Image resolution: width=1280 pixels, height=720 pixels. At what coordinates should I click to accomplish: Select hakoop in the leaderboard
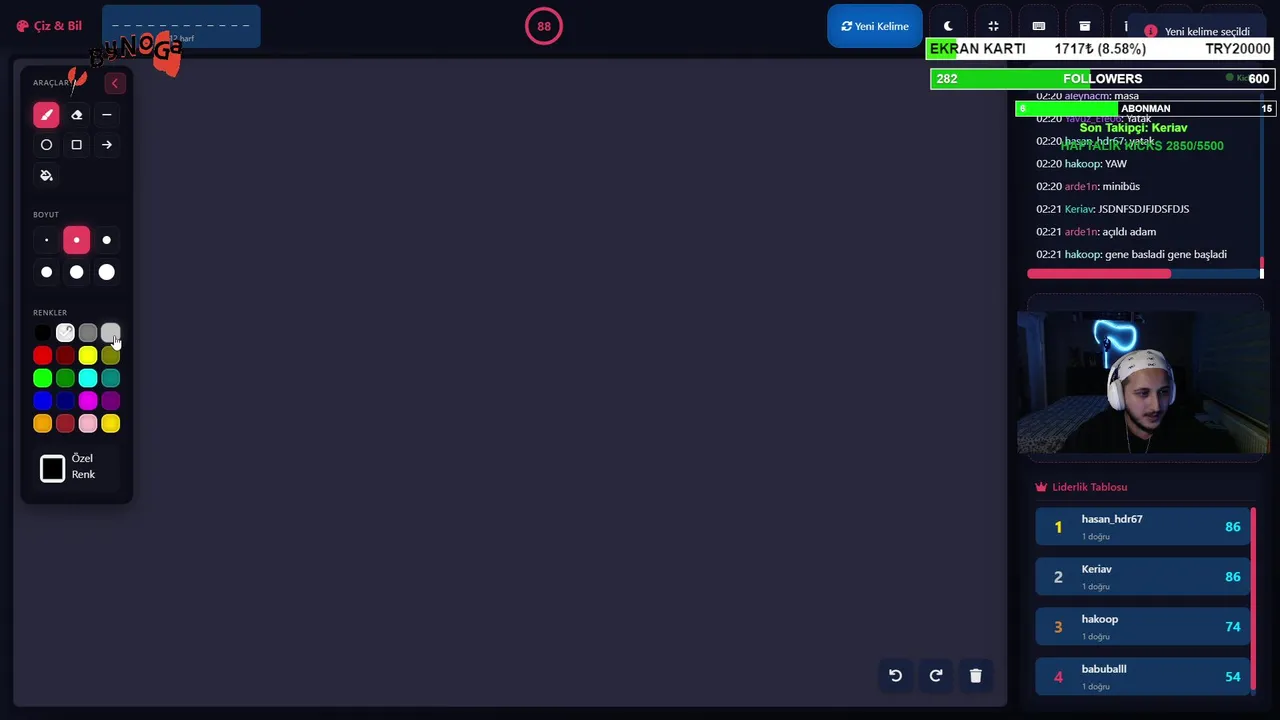1143,627
